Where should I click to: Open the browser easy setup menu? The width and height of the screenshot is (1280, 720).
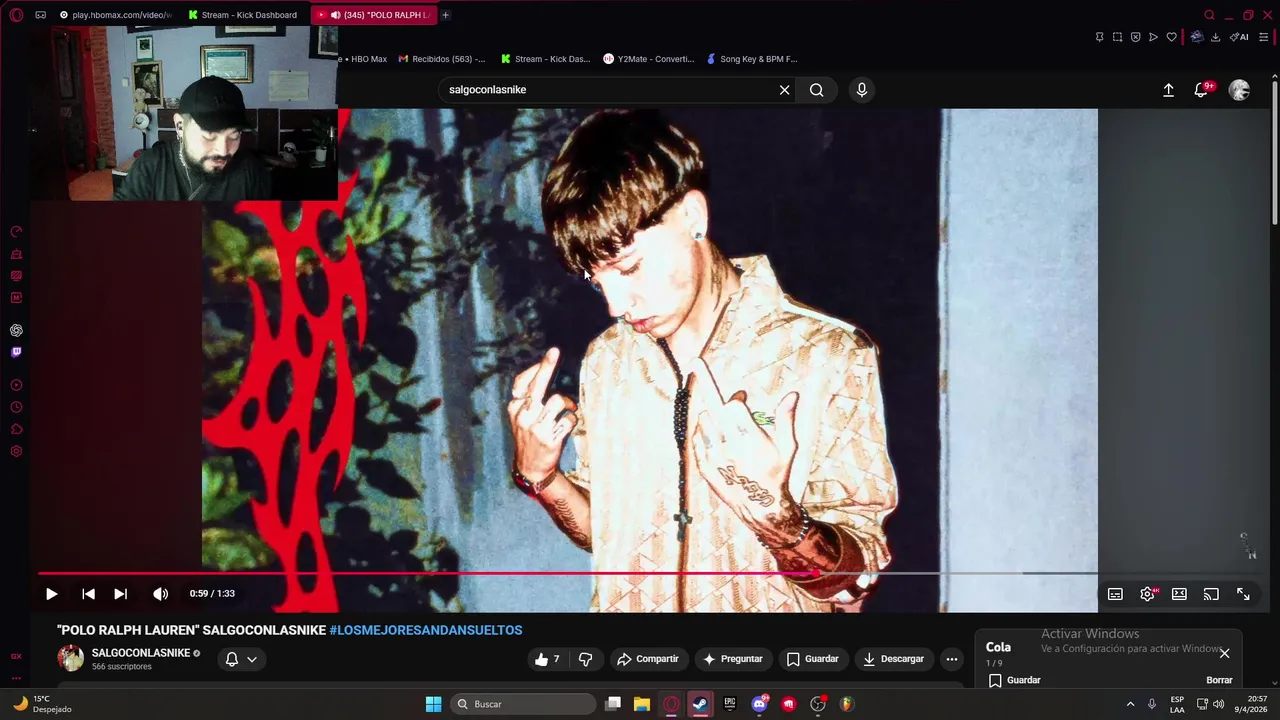(1263, 37)
